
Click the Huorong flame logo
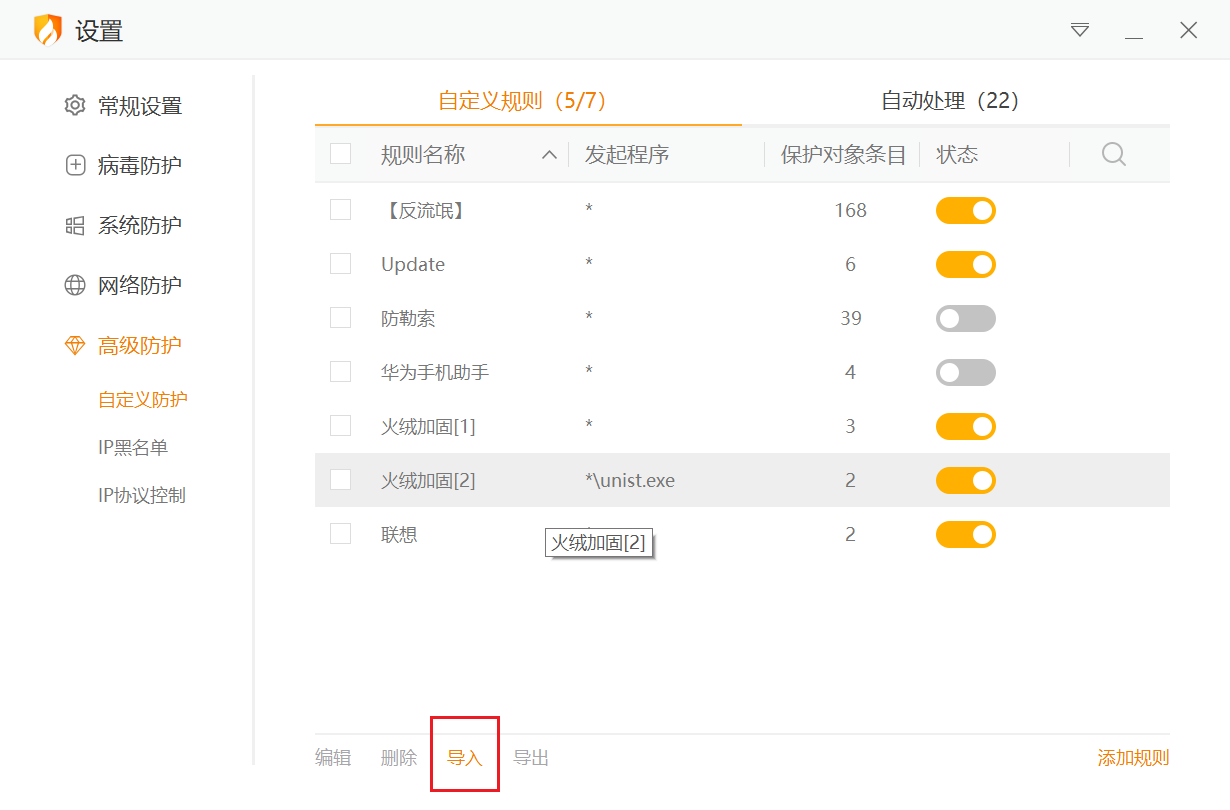click(x=48, y=30)
